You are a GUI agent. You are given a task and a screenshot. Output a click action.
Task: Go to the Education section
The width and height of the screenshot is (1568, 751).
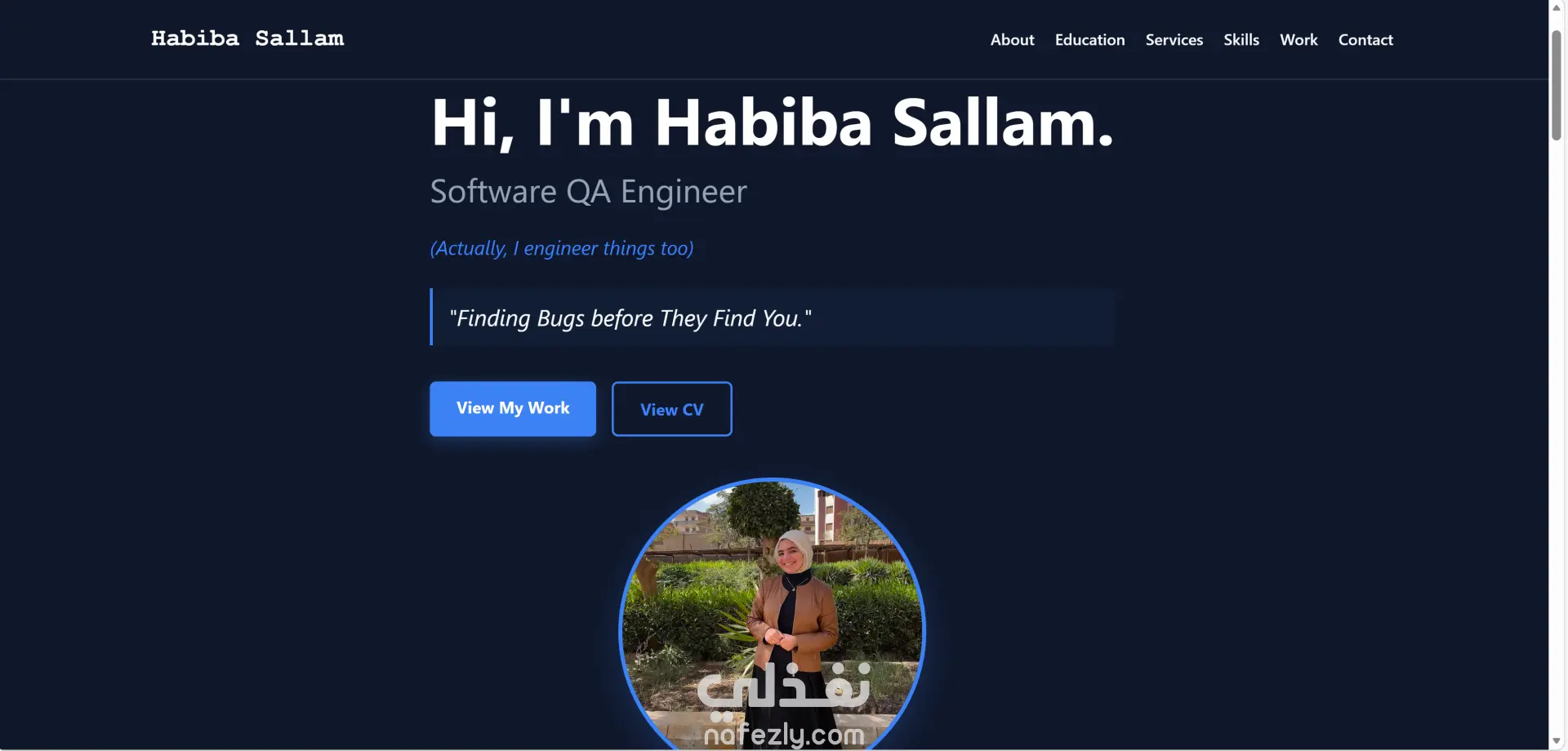click(1089, 39)
